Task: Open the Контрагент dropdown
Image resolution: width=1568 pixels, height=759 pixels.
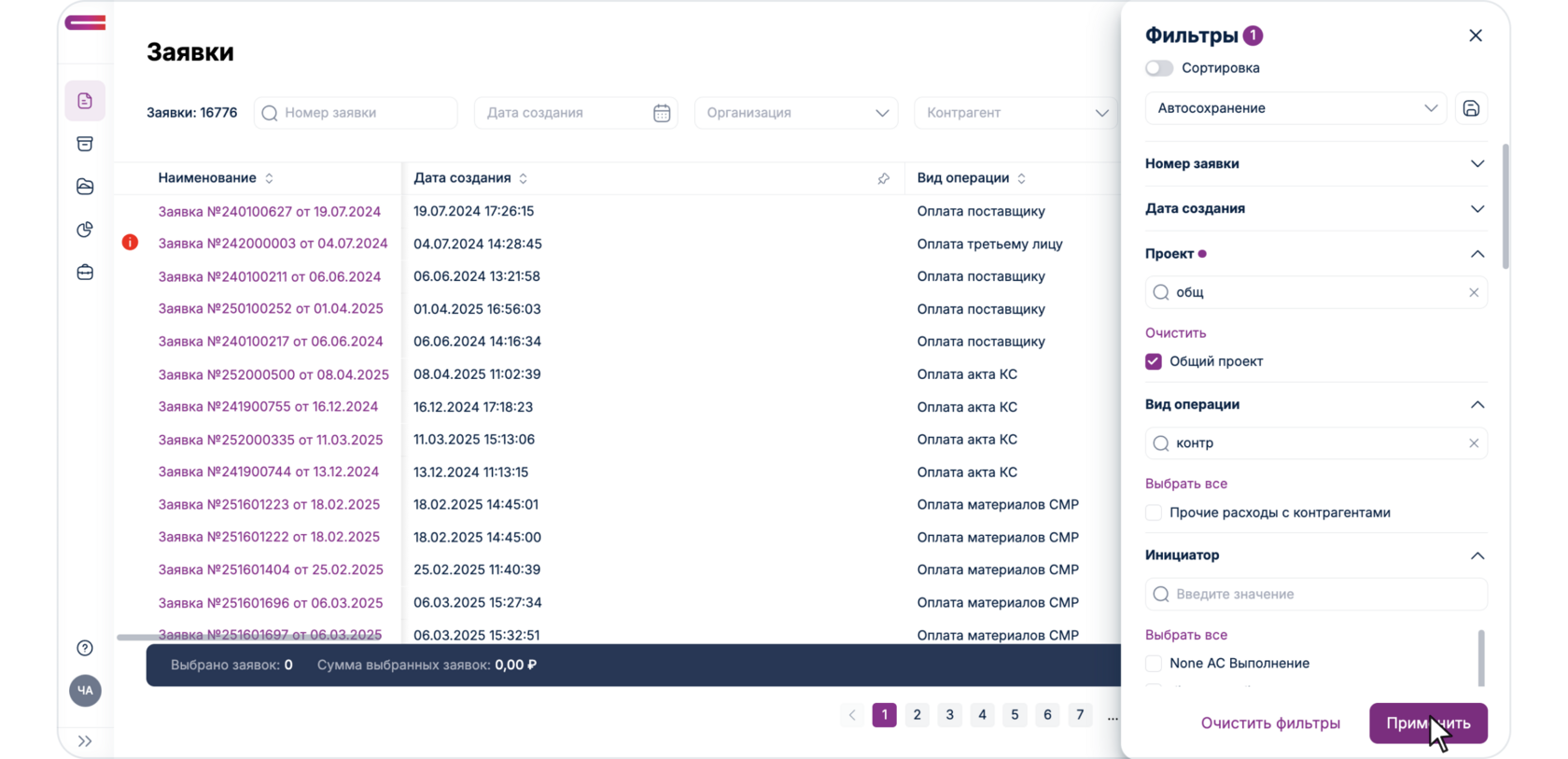Action: point(1016,113)
